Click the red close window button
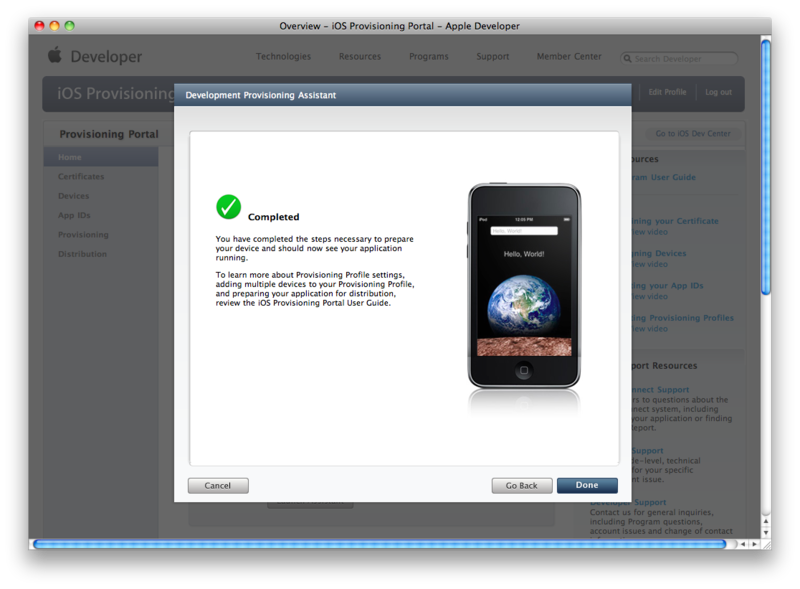Viewport: 800px width, 589px height. coord(39,26)
